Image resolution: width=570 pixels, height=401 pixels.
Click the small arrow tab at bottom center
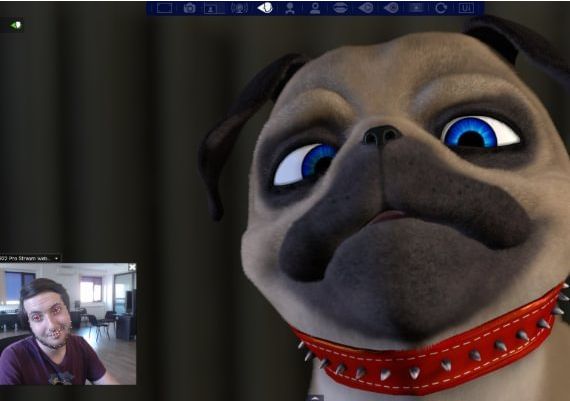(x=315, y=398)
